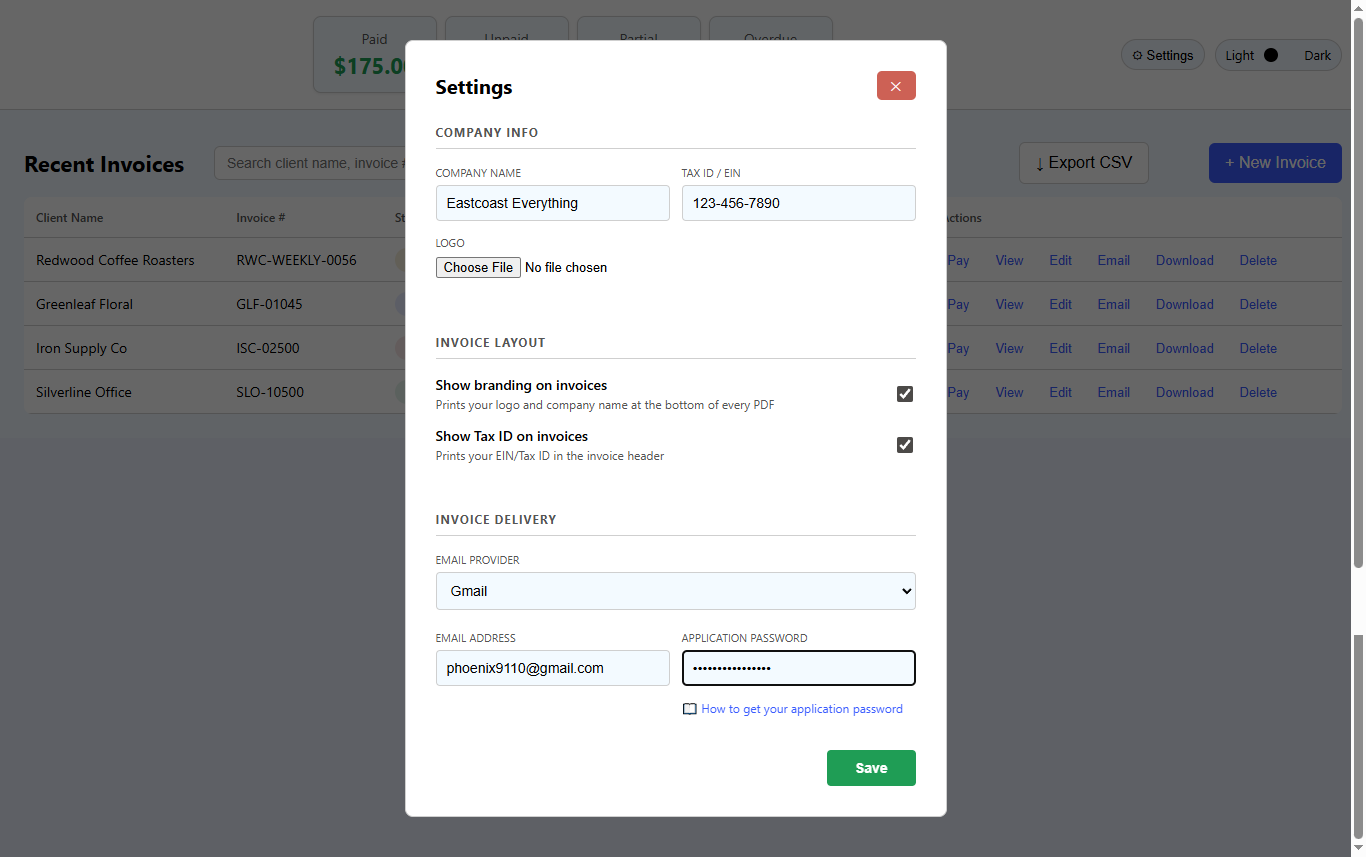The image size is (1366, 857).
Task: Uncheck Show Tax ID on invoices
Action: tap(905, 444)
